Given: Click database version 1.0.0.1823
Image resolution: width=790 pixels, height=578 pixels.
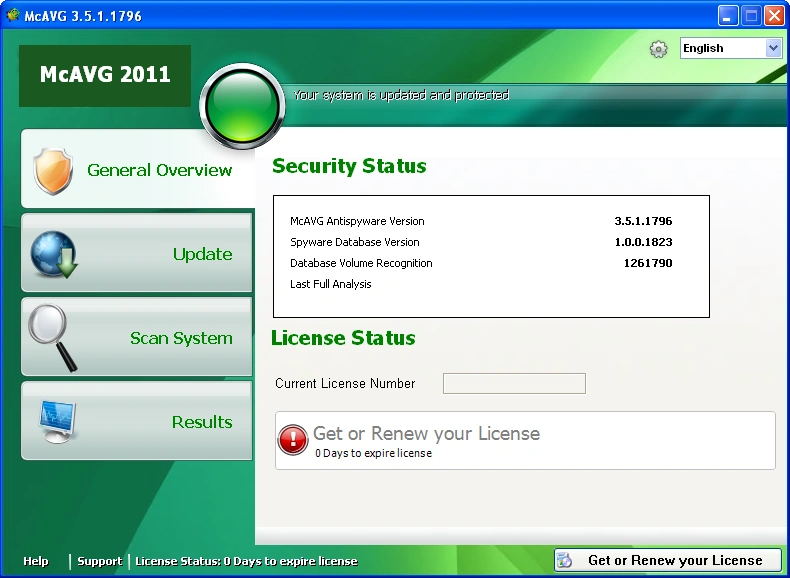Looking at the screenshot, I should click(643, 242).
